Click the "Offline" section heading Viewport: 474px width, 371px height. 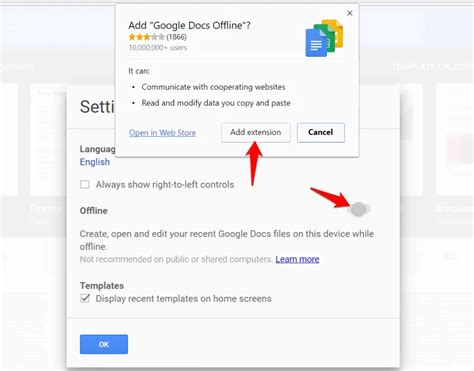(x=94, y=211)
